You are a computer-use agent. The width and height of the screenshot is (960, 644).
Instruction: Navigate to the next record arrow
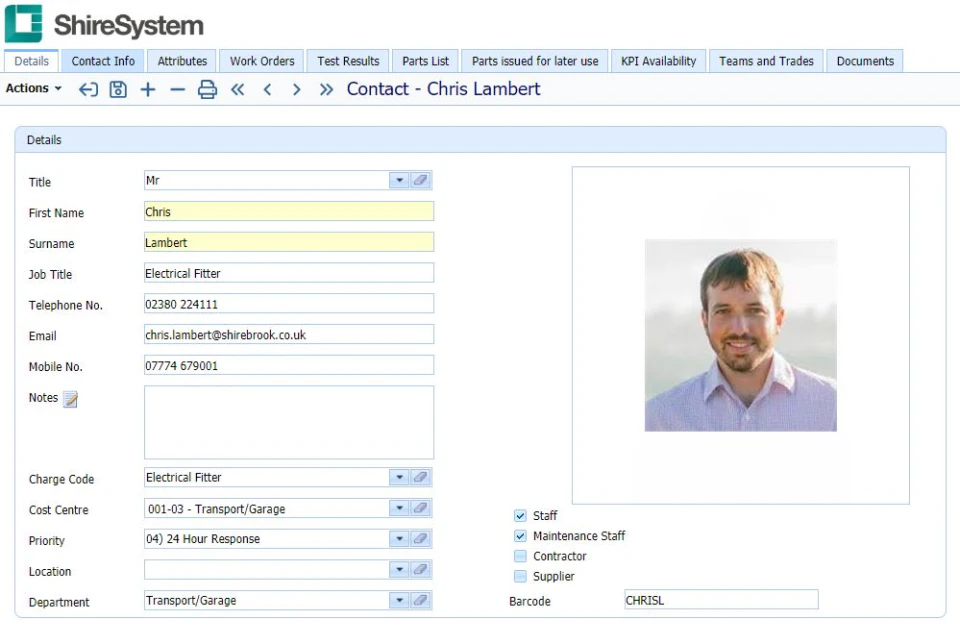click(297, 89)
